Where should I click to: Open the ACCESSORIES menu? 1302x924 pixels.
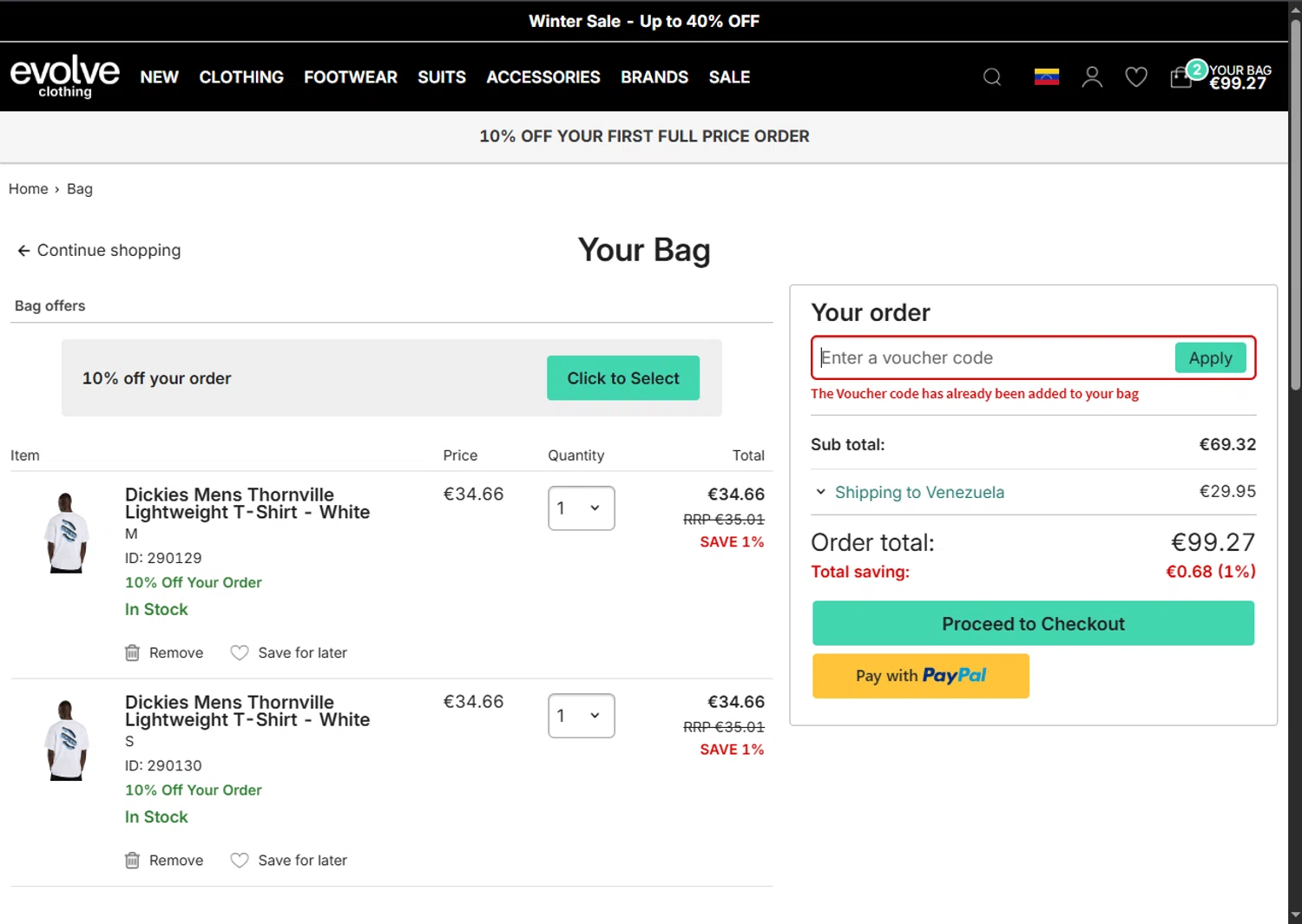pyautogui.click(x=542, y=77)
